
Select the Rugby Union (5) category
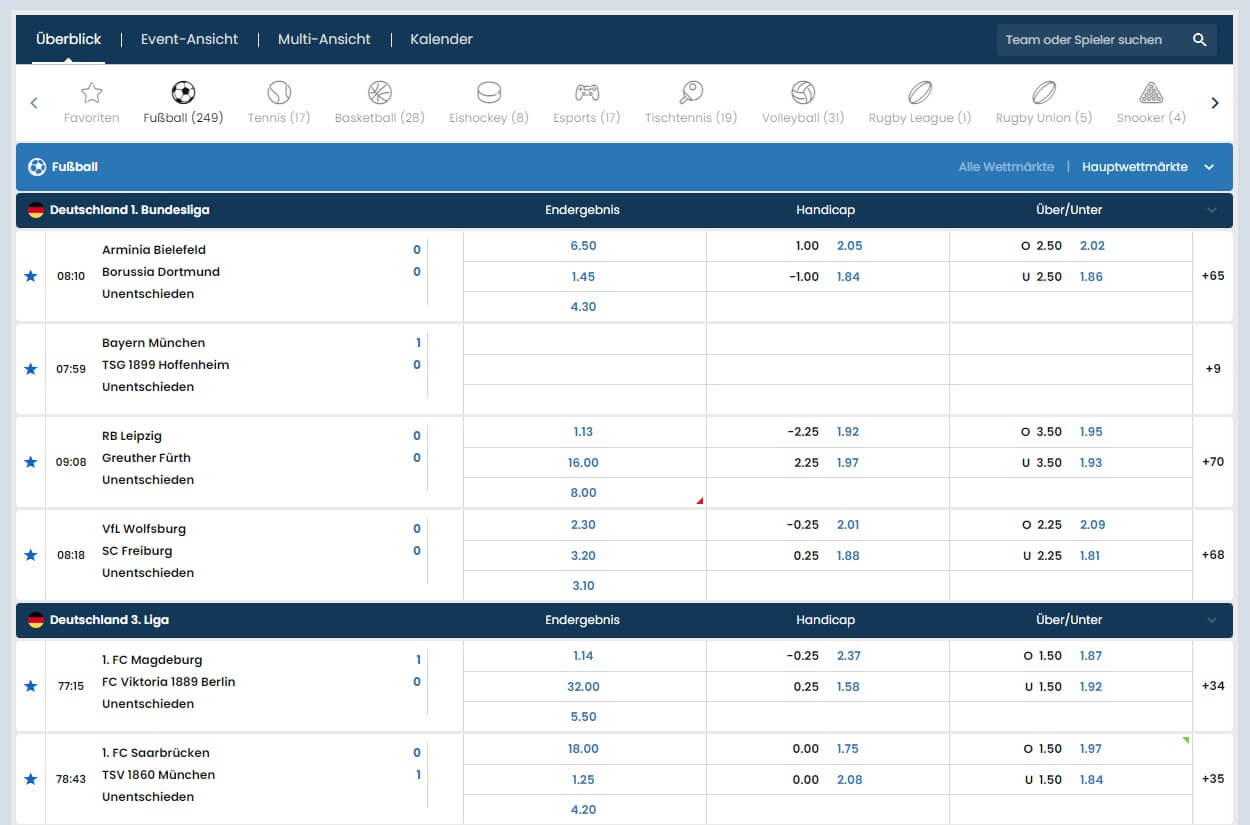point(1044,103)
